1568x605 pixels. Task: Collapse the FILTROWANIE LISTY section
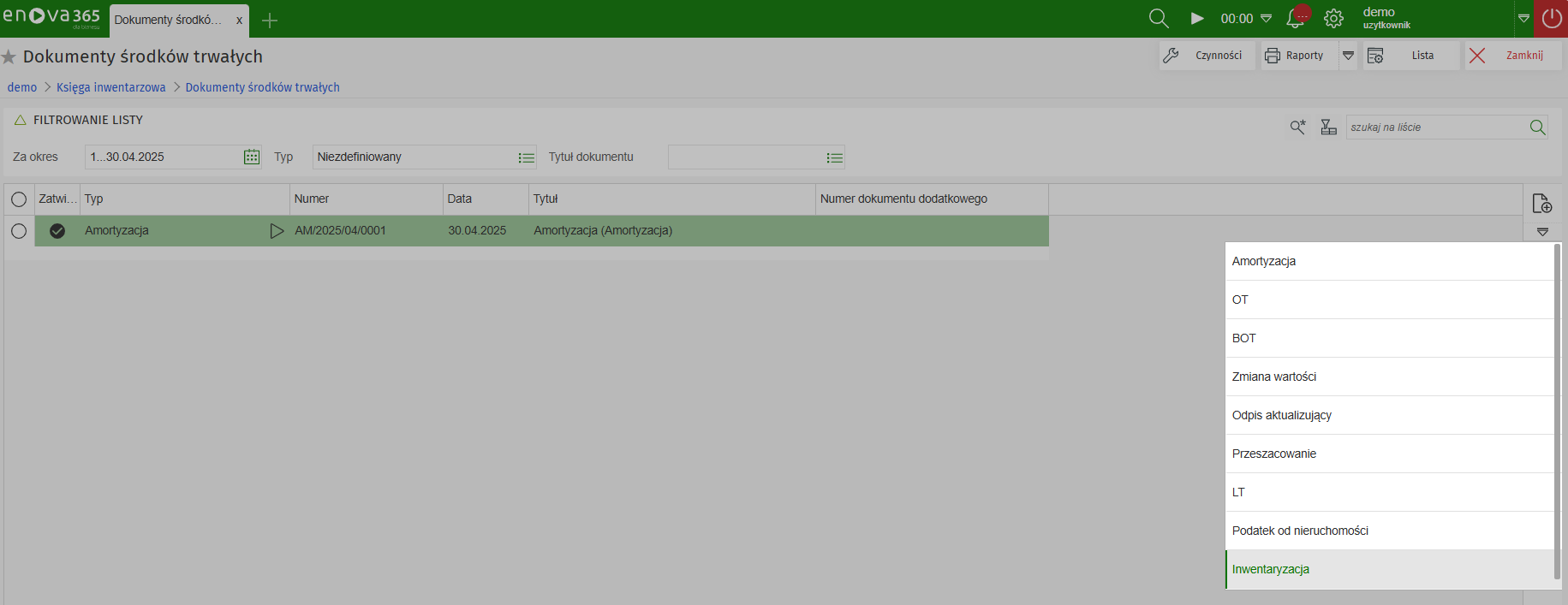click(21, 121)
